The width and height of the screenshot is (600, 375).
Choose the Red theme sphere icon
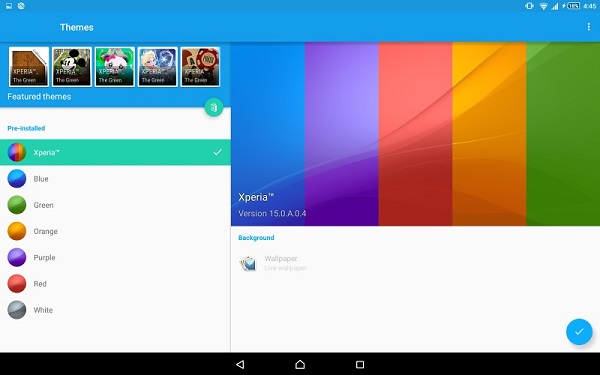click(17, 284)
